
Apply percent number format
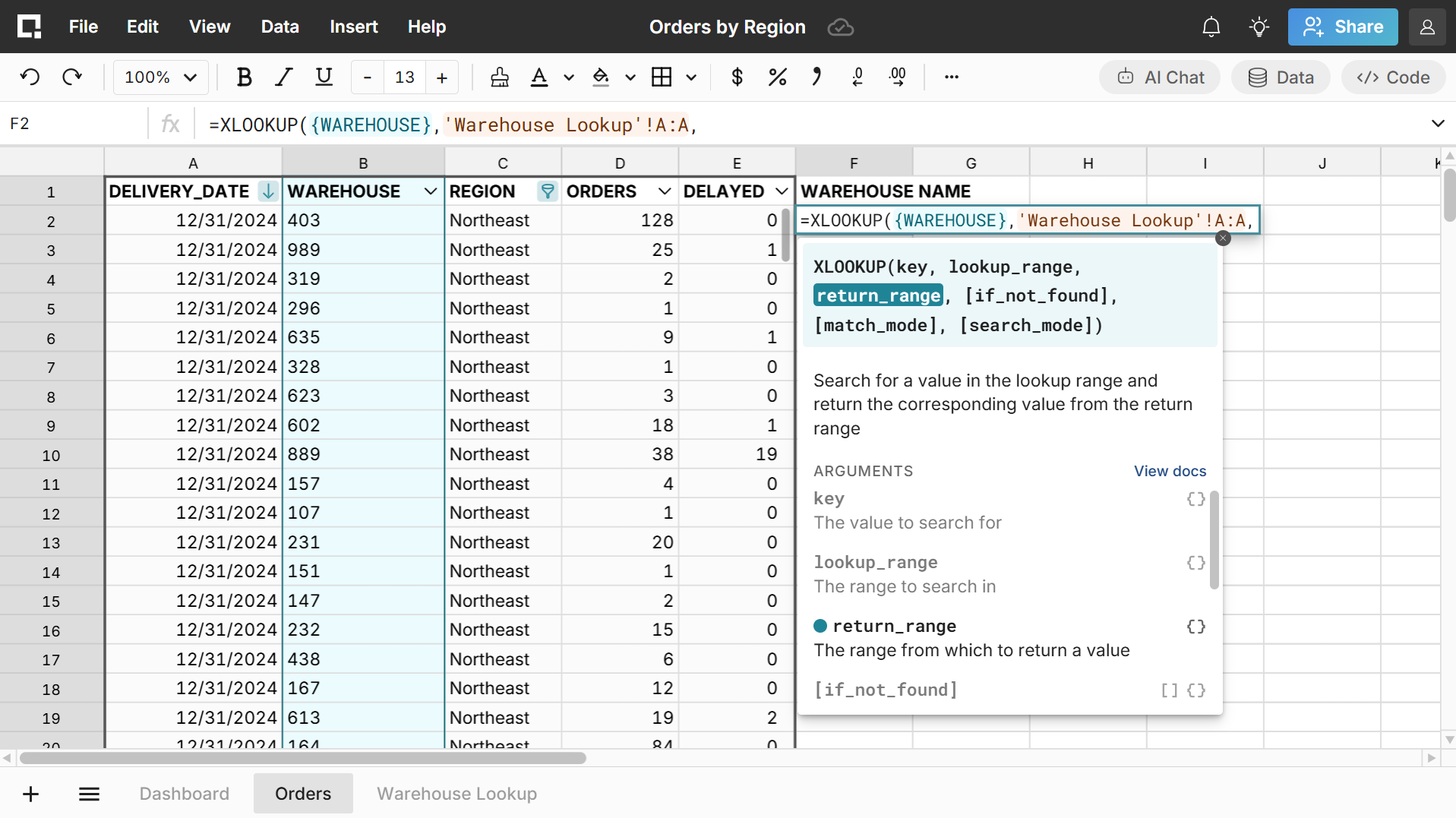point(777,77)
